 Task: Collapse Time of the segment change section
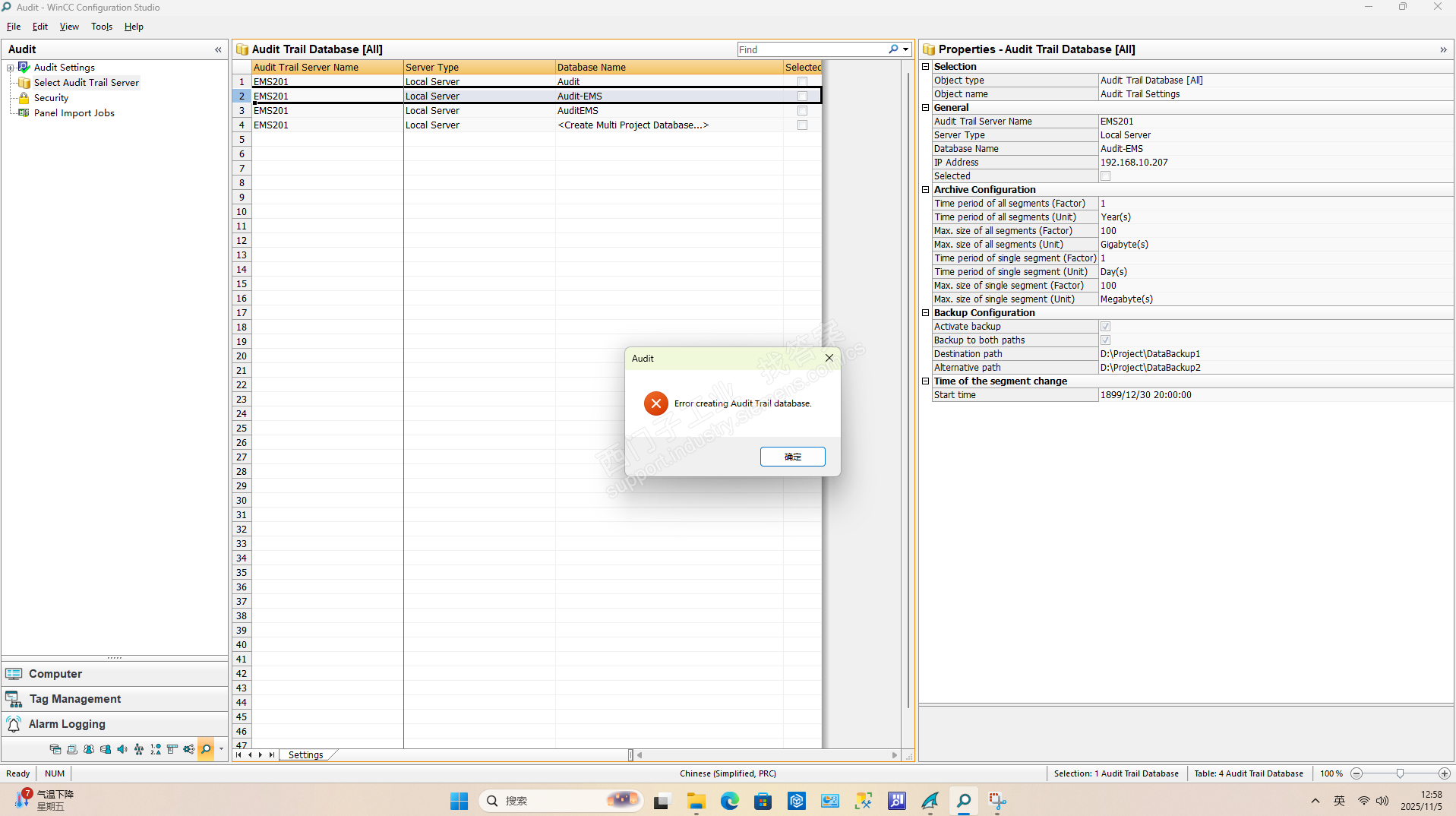(926, 381)
